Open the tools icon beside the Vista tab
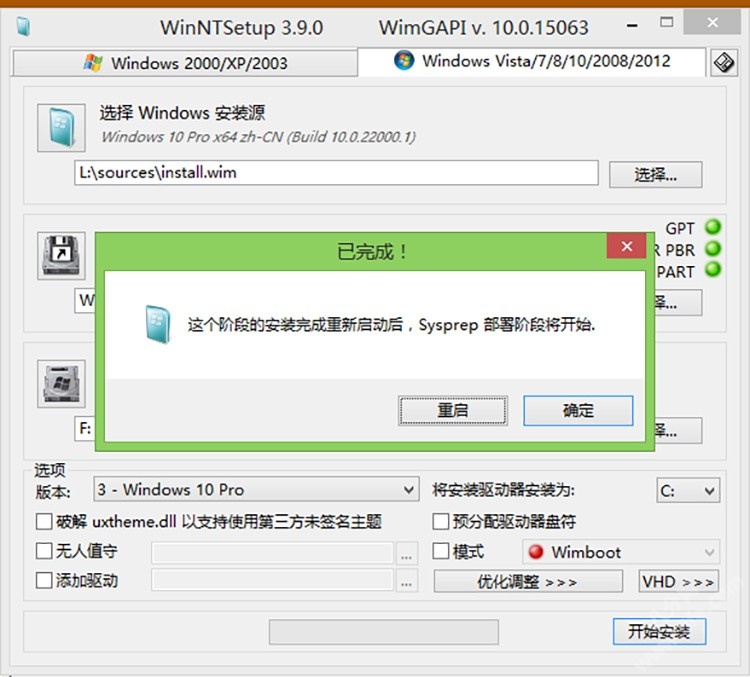This screenshot has width=750, height=677. coord(723,62)
